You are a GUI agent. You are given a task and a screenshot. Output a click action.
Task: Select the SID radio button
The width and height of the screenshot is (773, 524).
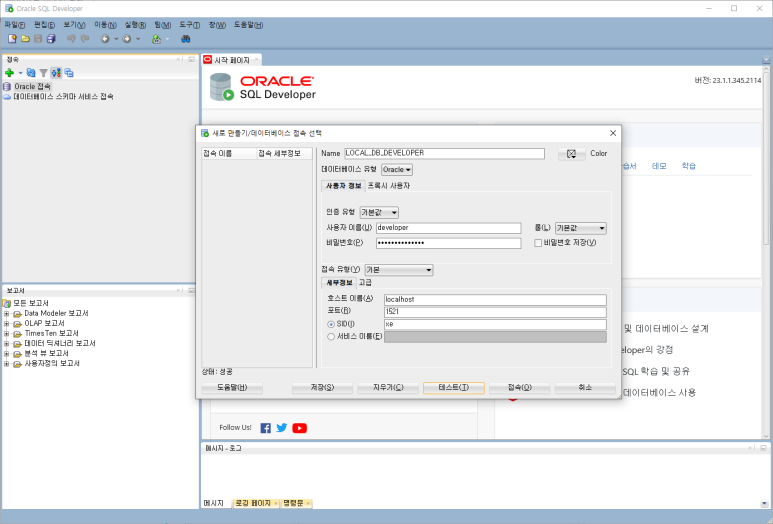click(x=331, y=324)
